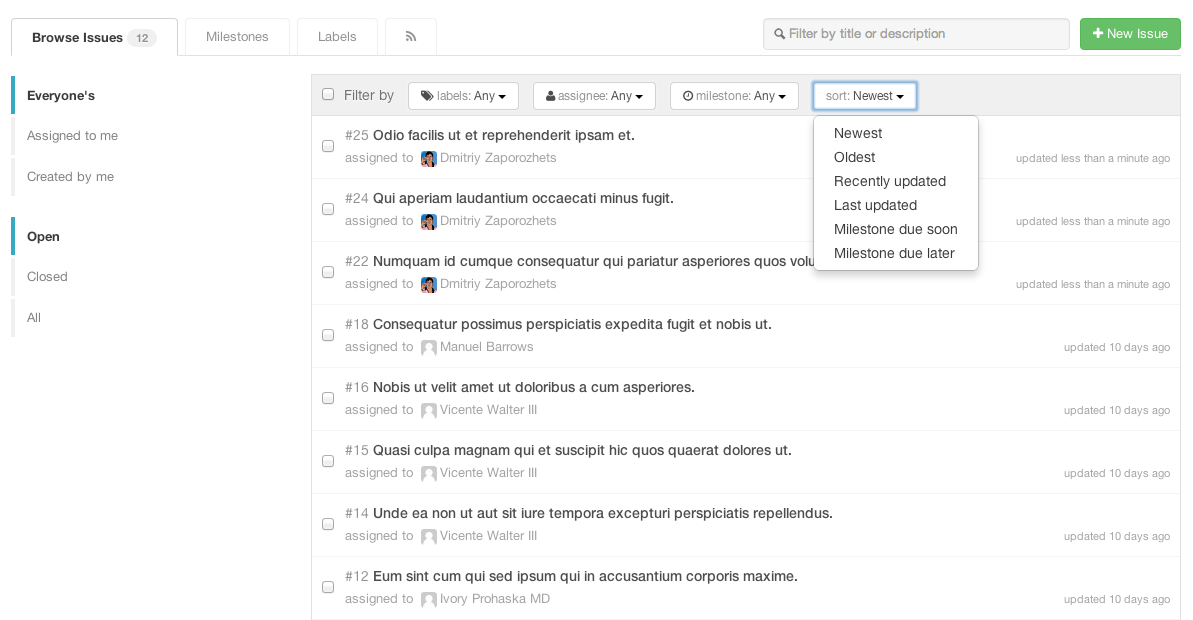Toggle the select-all issues checkbox
The width and height of the screenshot is (1193, 620).
328,95
